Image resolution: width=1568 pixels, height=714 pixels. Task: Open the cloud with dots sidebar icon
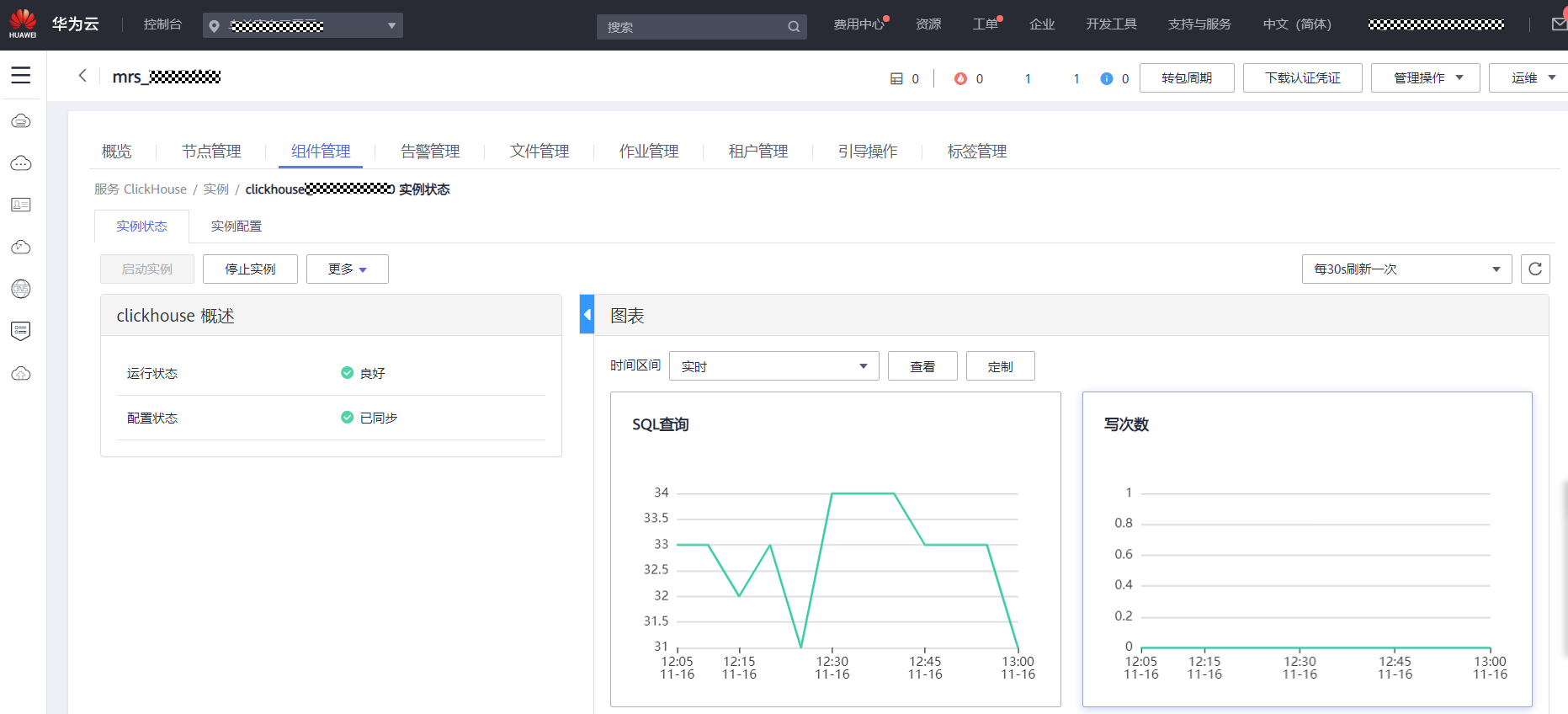pyautogui.click(x=21, y=163)
